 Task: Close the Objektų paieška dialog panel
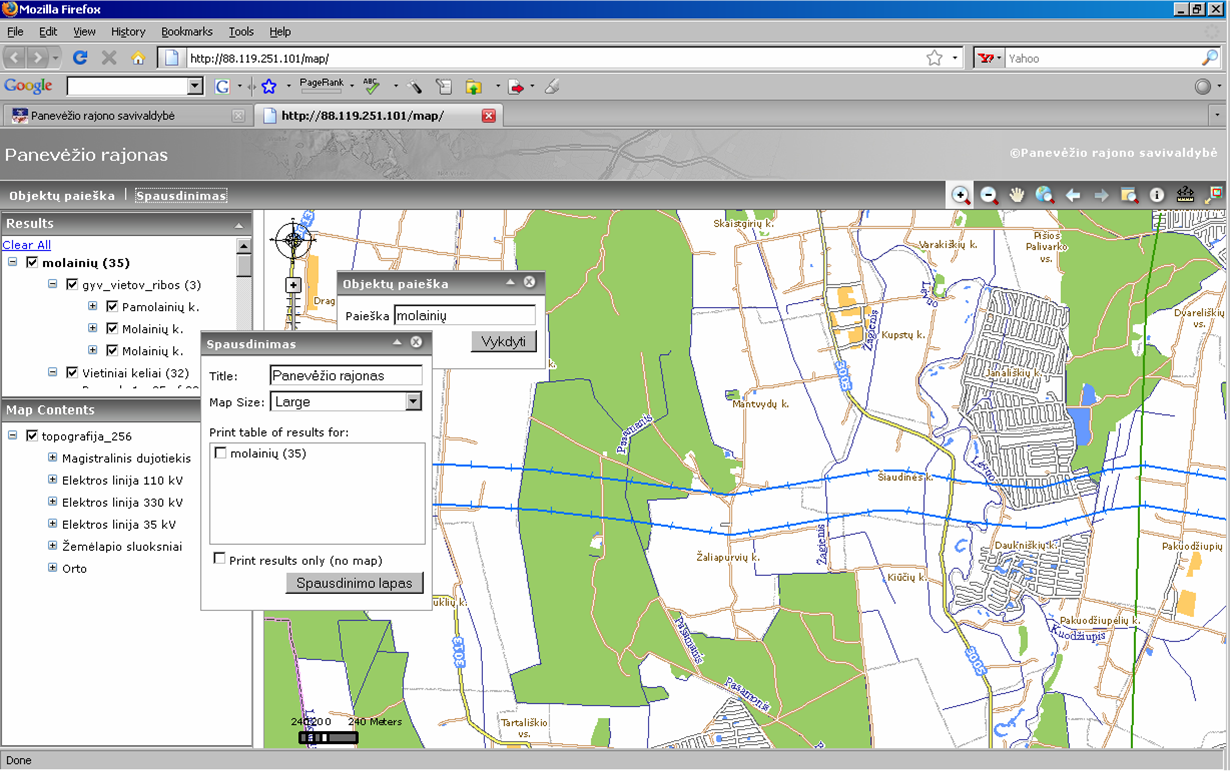click(530, 283)
